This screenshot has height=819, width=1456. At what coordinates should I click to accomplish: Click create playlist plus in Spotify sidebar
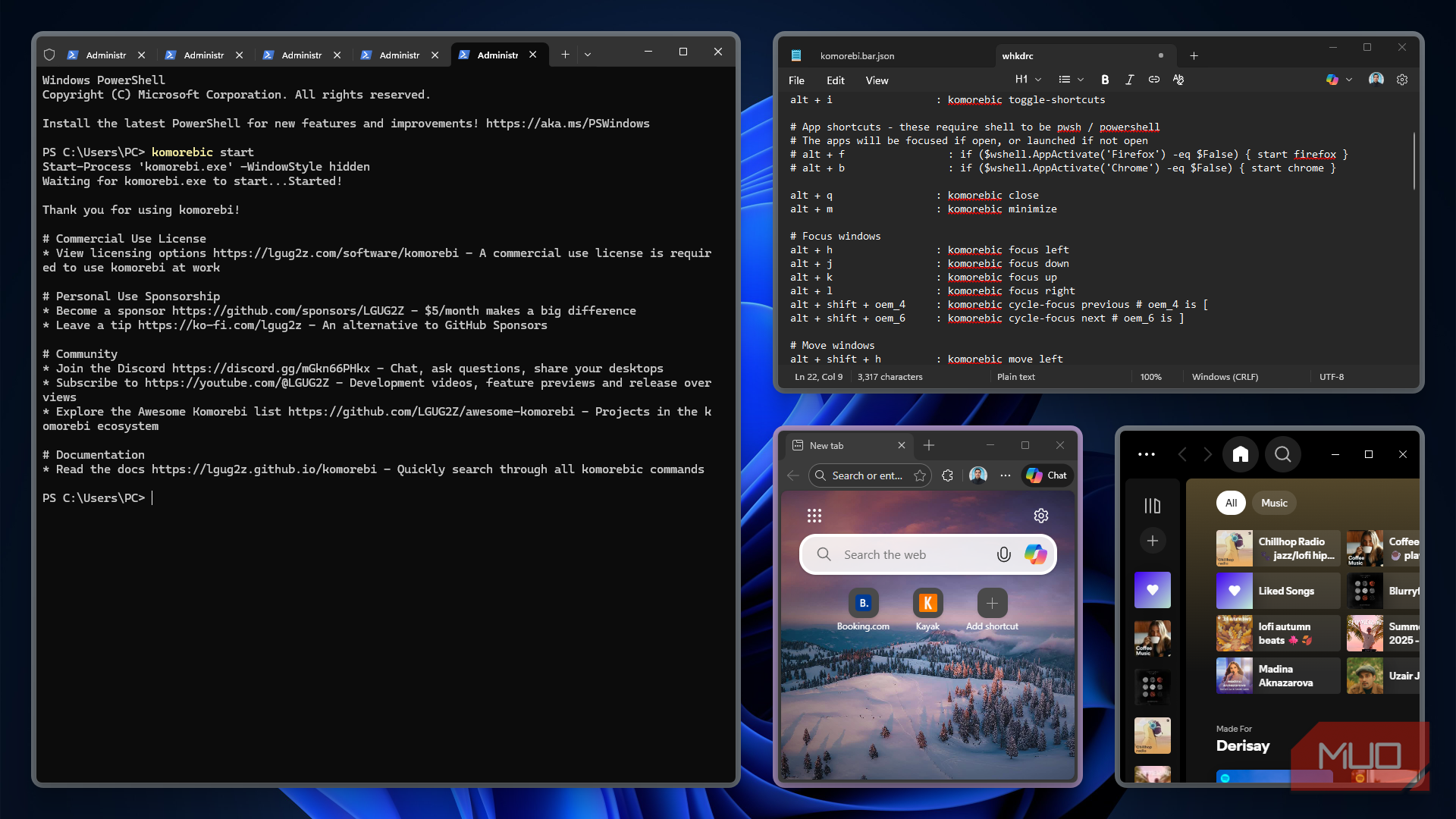click(1152, 541)
